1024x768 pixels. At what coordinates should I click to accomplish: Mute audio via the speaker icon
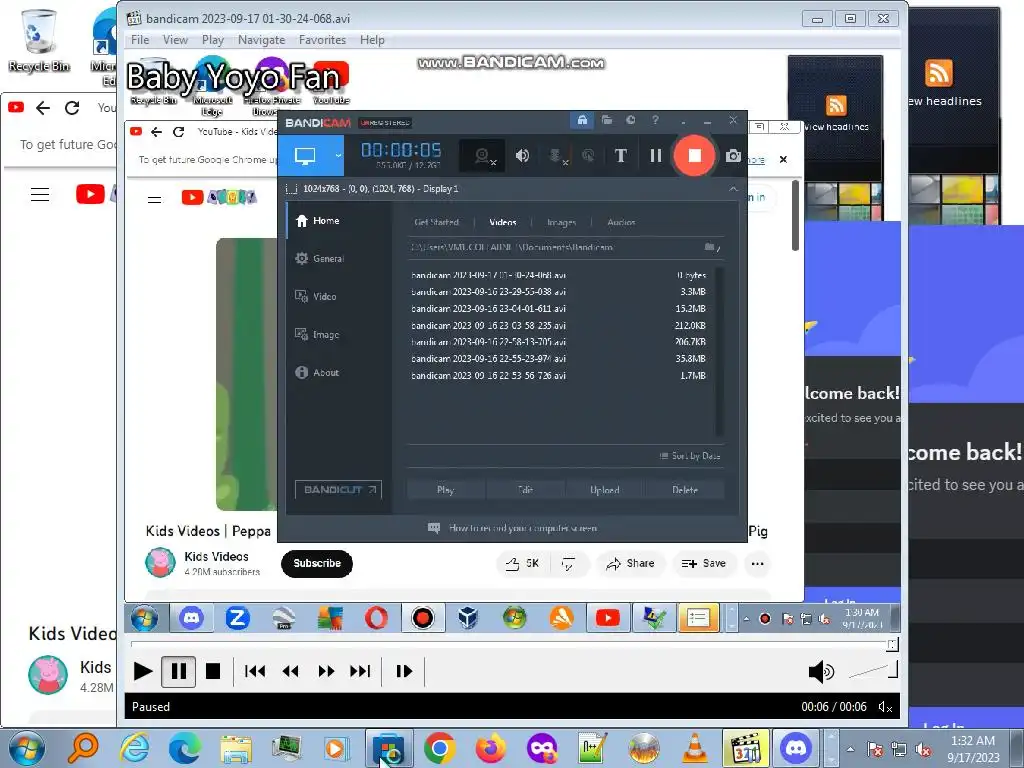point(821,671)
